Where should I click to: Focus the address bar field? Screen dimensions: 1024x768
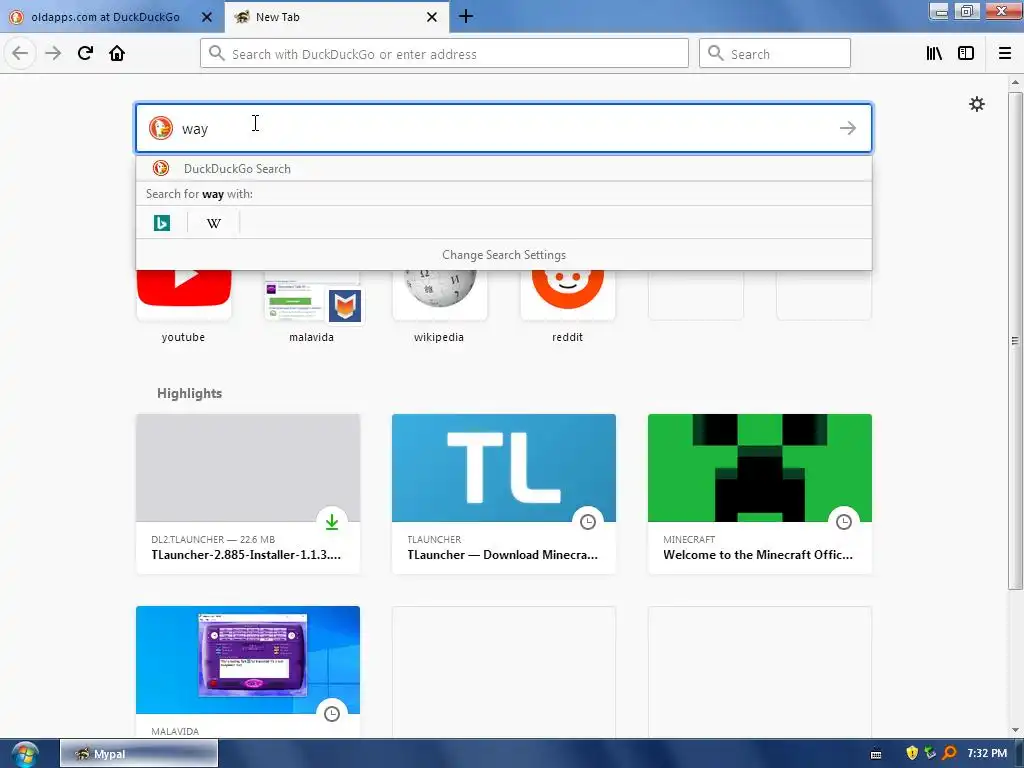[x=444, y=54]
